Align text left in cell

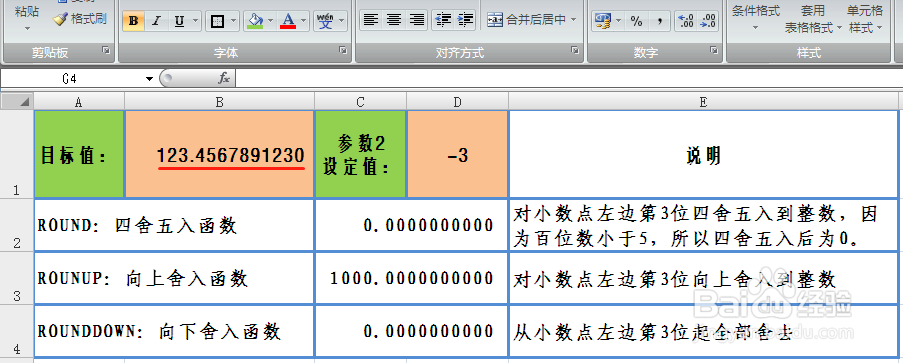371,21
